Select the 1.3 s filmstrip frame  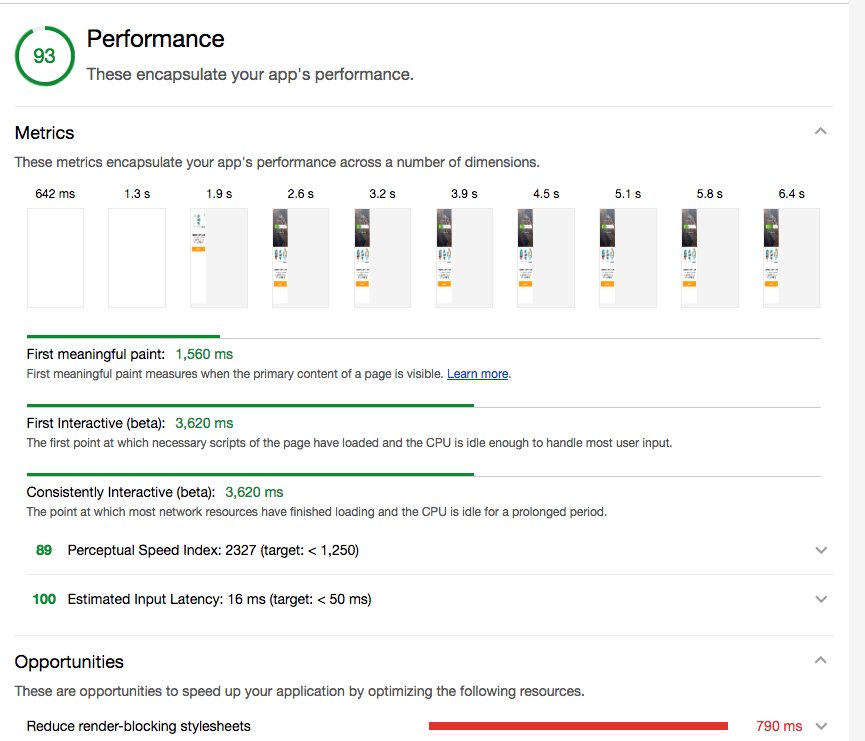pos(137,257)
